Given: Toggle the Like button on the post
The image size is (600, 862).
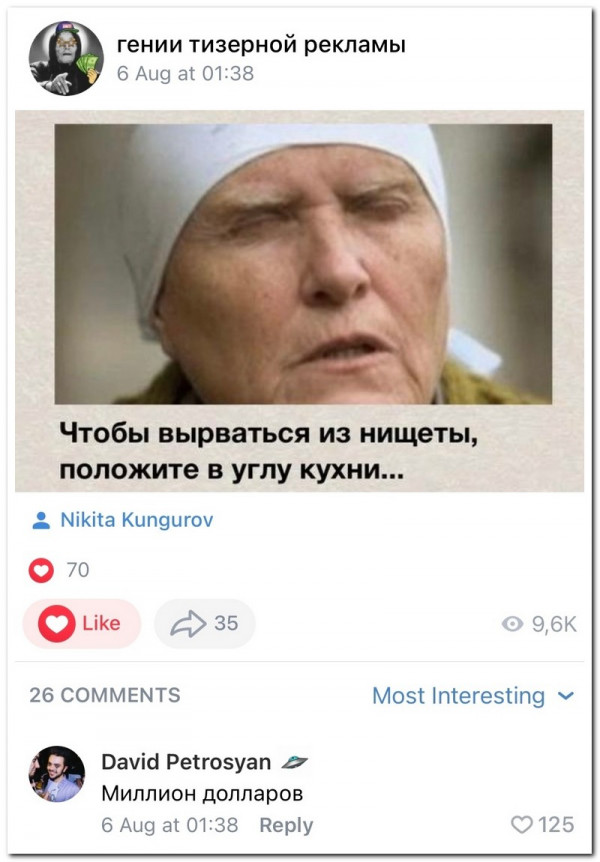Looking at the screenshot, I should click(x=82, y=623).
